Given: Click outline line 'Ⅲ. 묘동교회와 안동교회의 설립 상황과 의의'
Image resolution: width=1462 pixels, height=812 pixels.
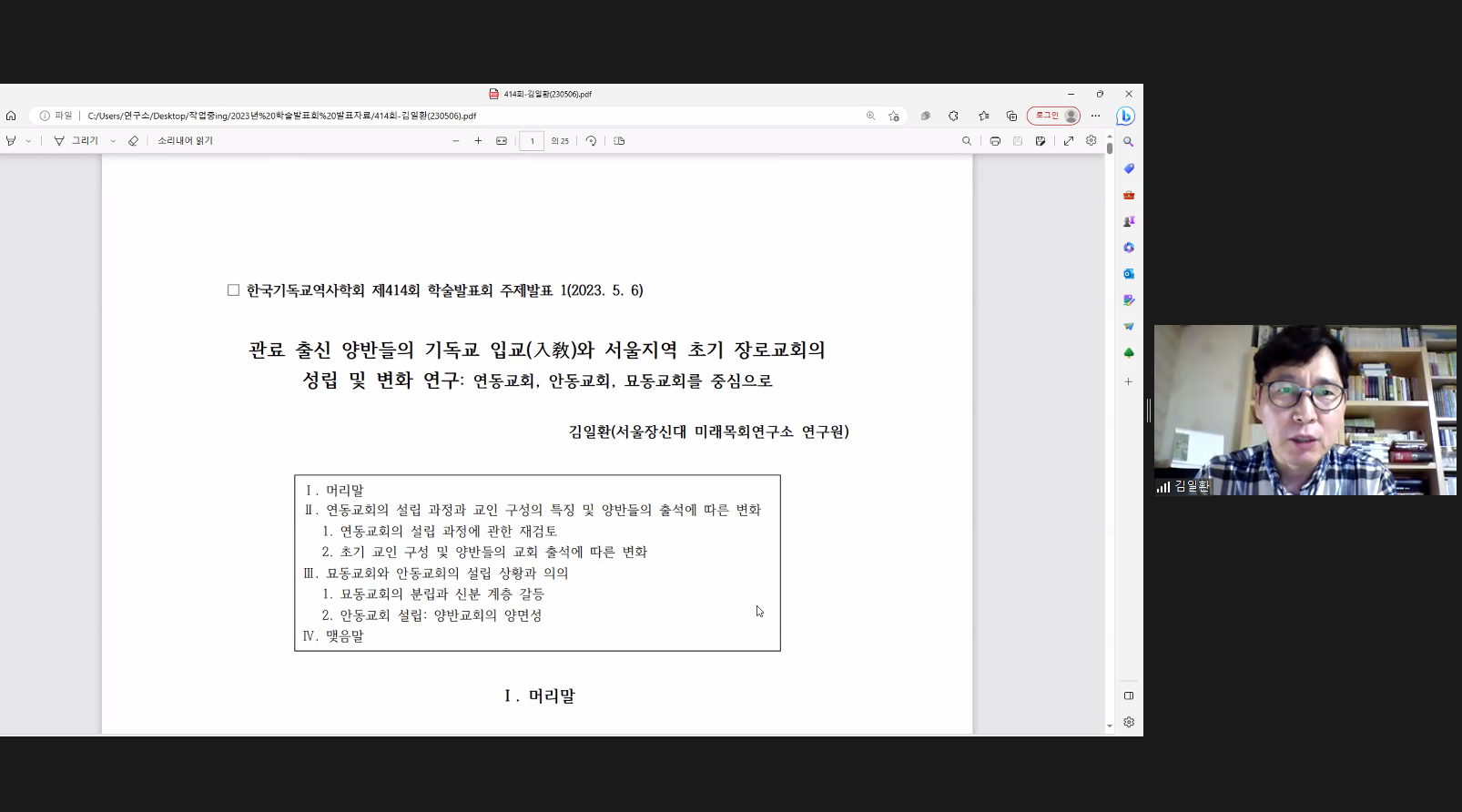Looking at the screenshot, I should click(436, 573).
